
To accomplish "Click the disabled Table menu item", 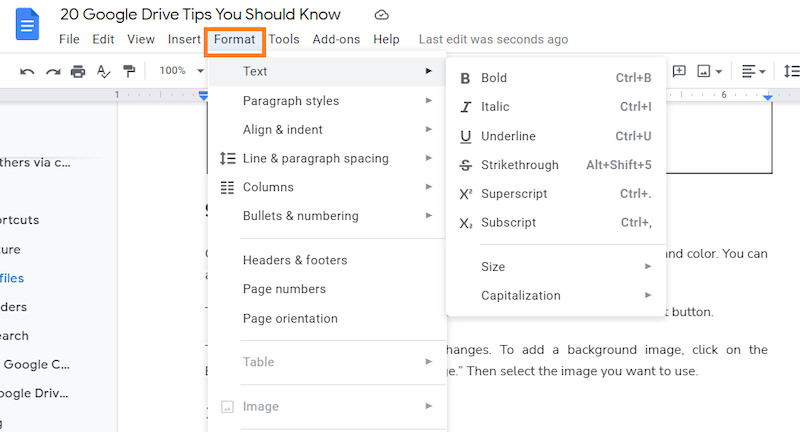I will 327,362.
